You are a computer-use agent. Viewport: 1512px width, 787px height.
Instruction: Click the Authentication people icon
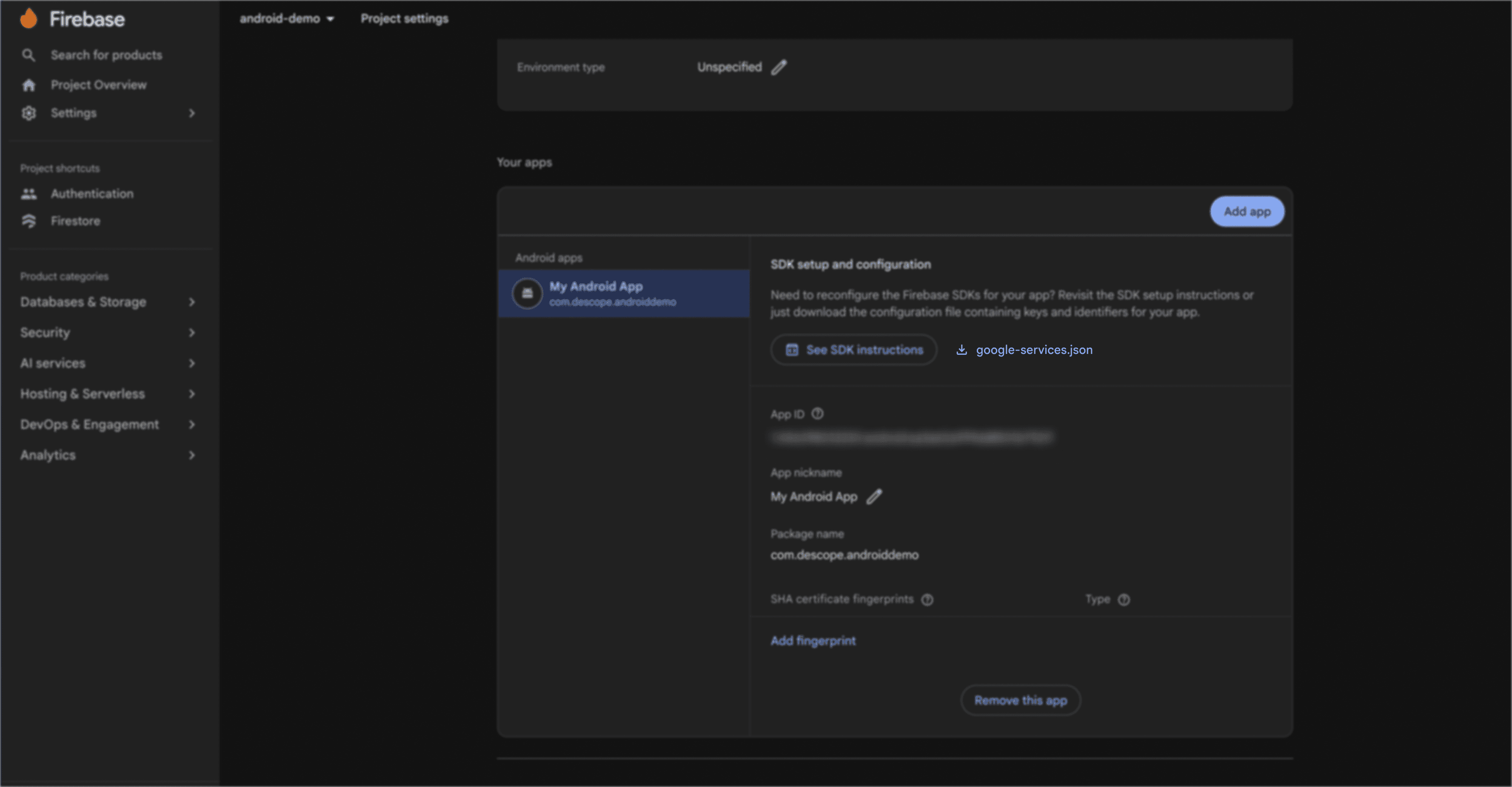(29, 194)
